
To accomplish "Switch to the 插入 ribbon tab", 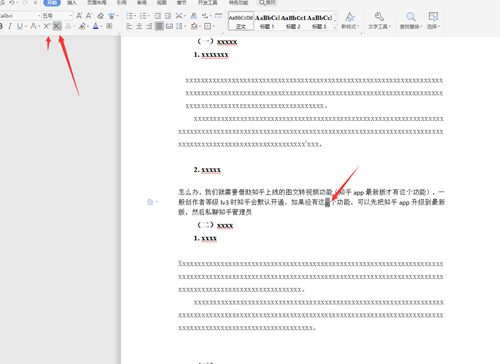I will click(72, 3).
